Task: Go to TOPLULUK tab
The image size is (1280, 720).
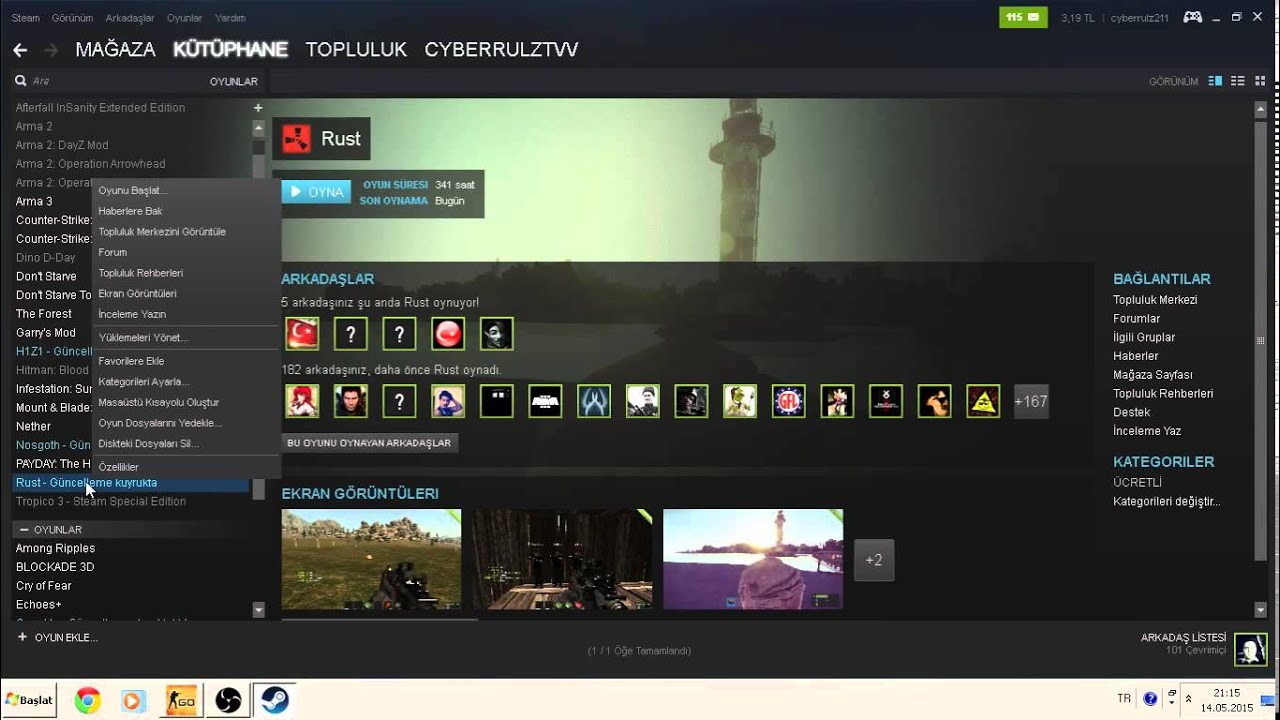Action: (x=356, y=49)
